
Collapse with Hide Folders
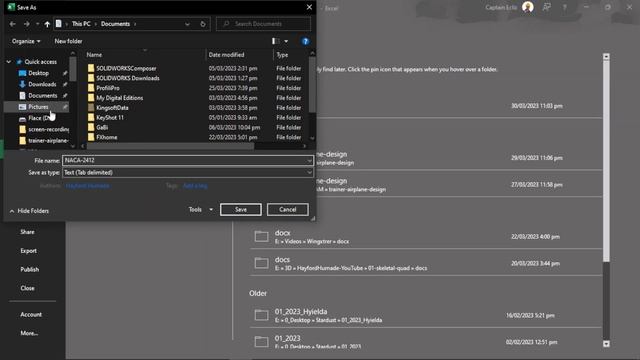click(x=29, y=211)
